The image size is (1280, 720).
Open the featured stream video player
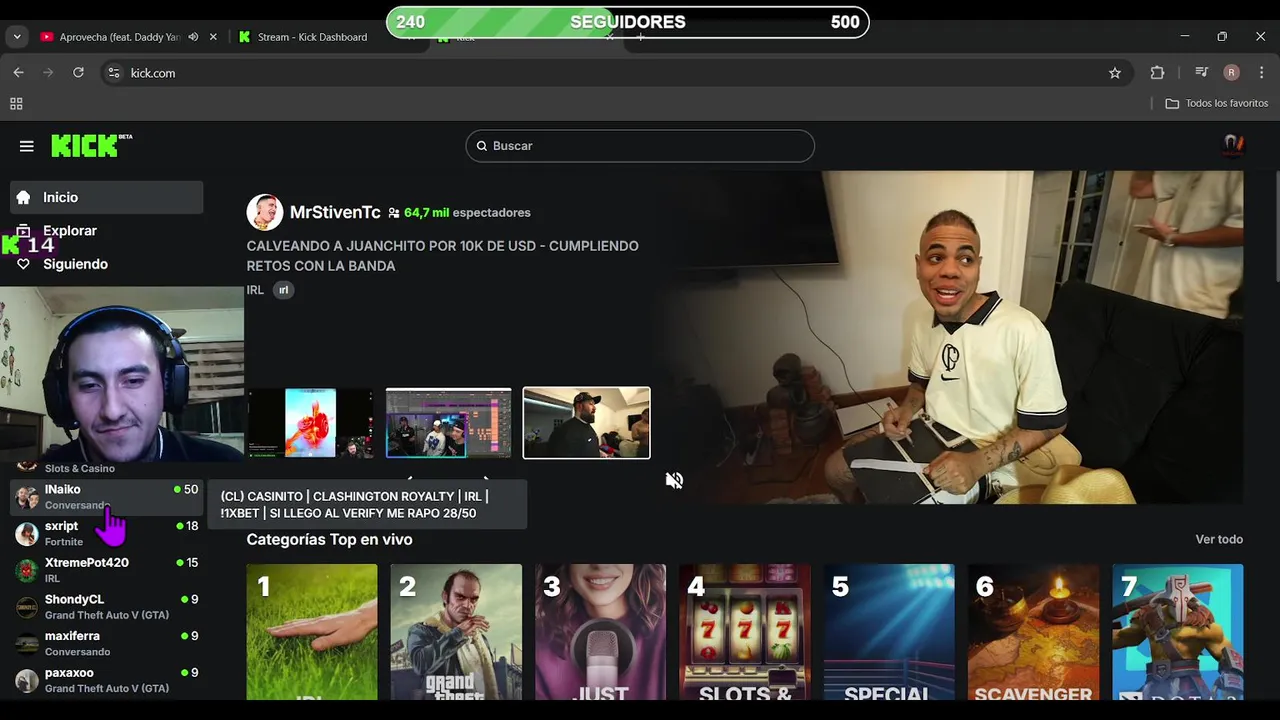[x=947, y=337]
